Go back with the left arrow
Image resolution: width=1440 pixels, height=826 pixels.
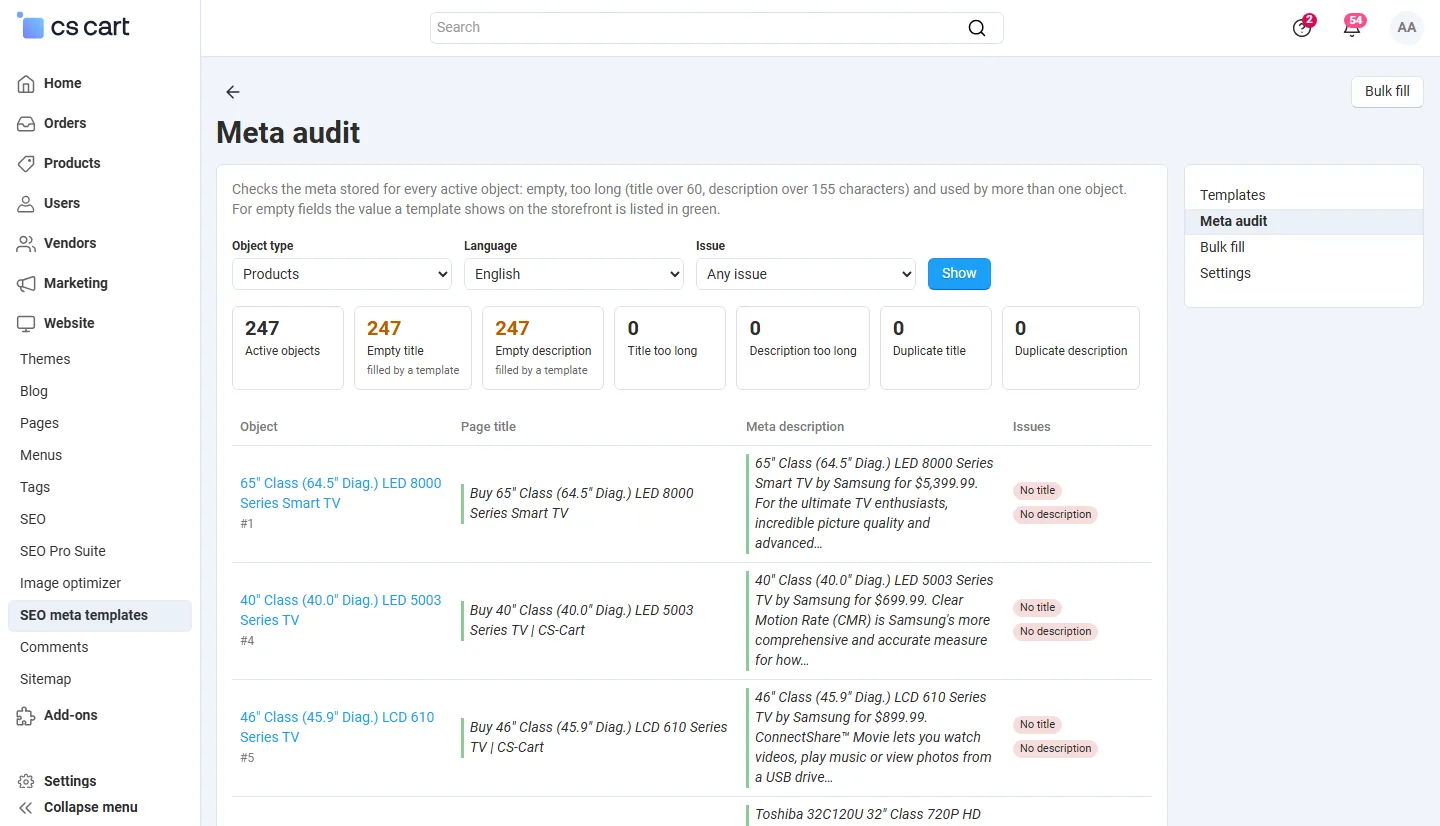tap(233, 92)
